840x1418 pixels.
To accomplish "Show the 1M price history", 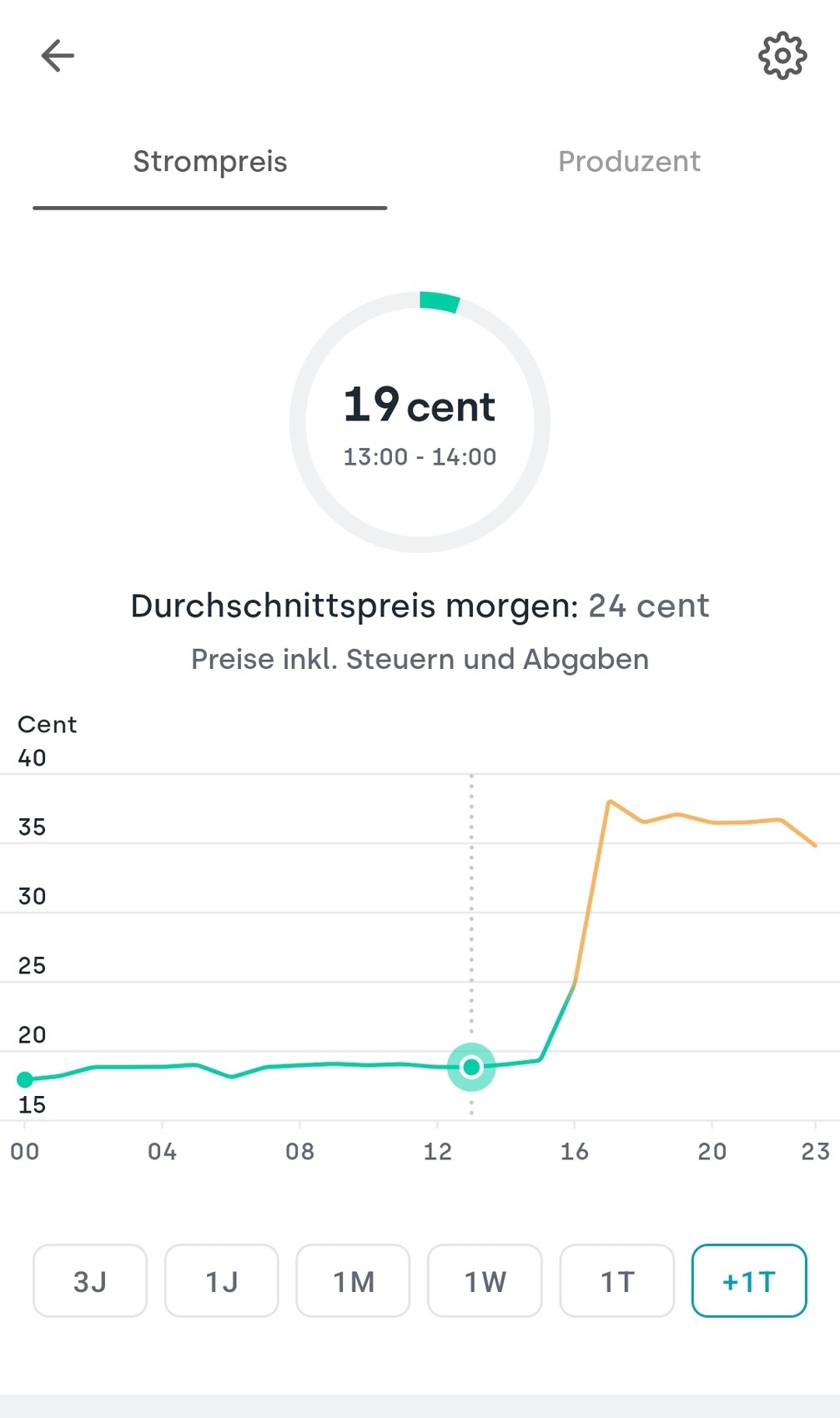I will [353, 1280].
